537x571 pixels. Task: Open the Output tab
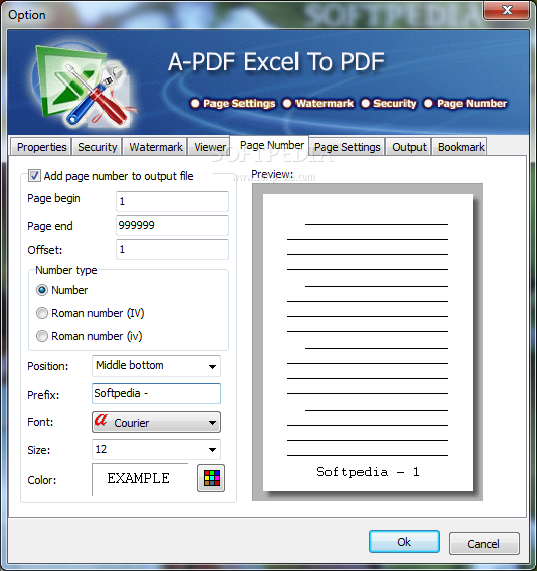[409, 147]
